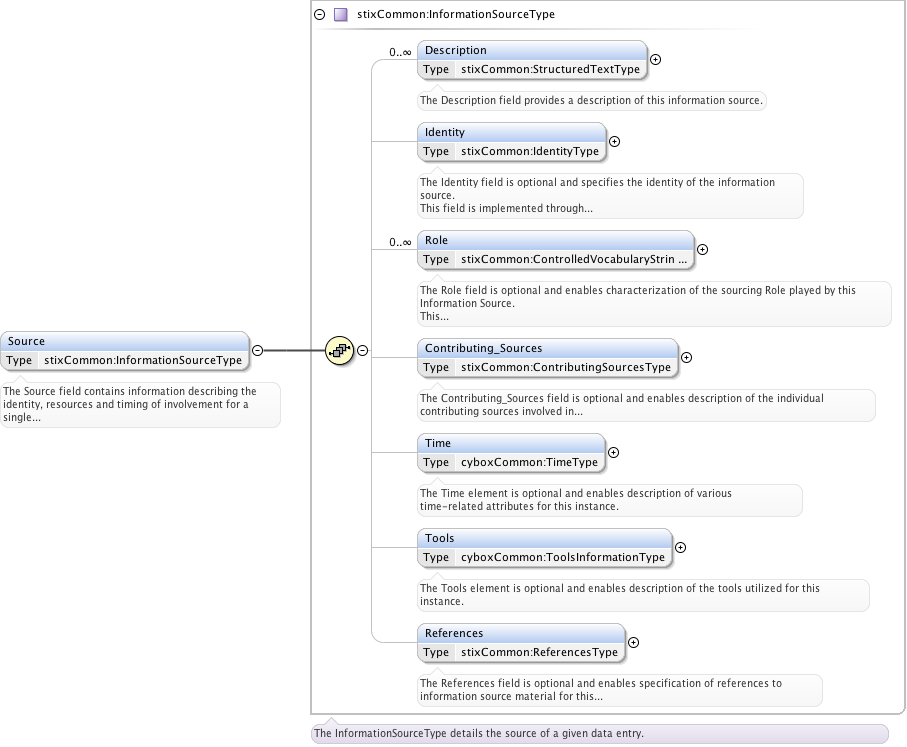Image resolution: width=907 pixels, height=747 pixels.
Task: Click the sequence compositor icon
Action: point(340,350)
